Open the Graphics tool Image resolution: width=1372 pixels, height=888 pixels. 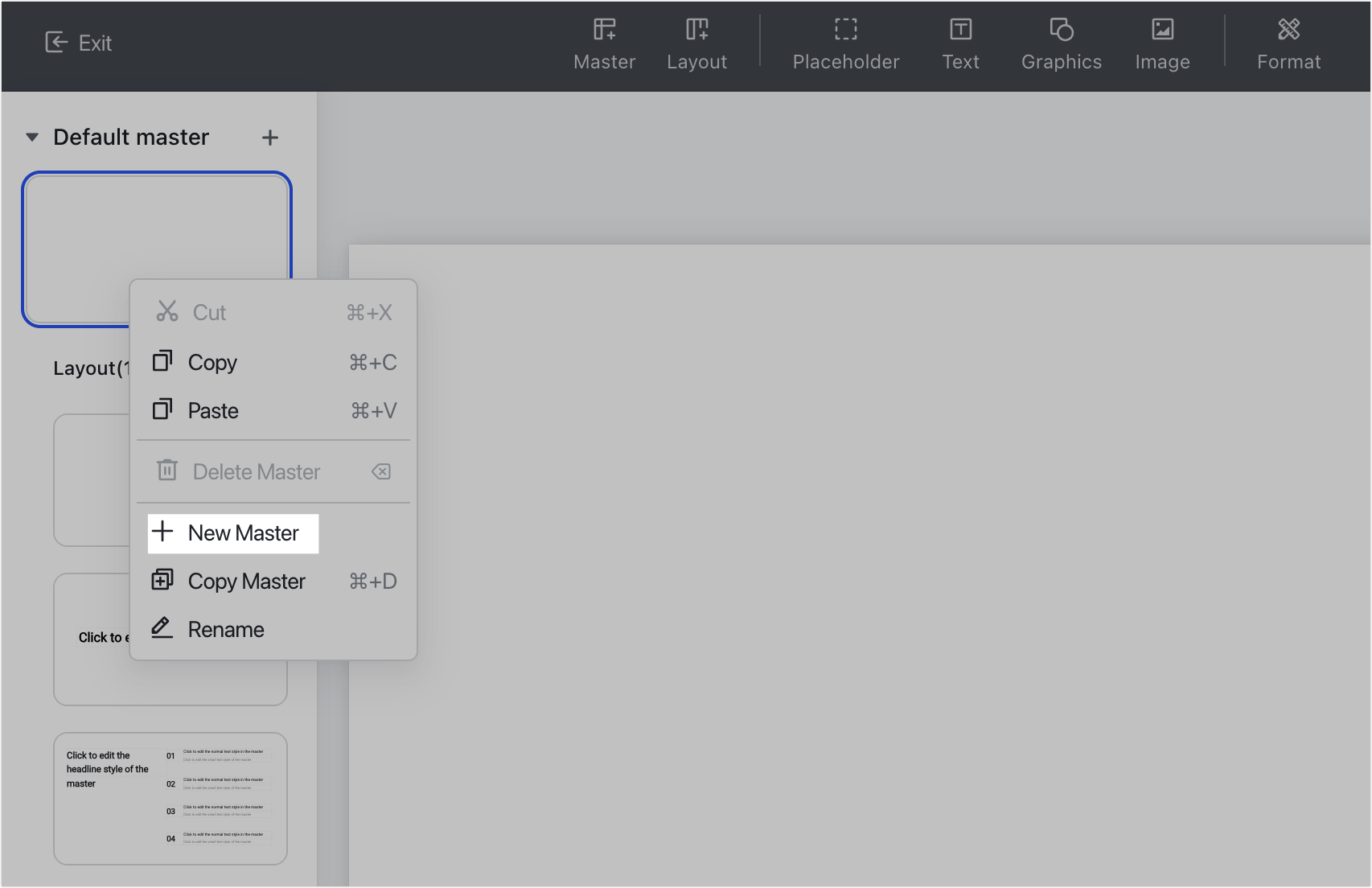1061,45
